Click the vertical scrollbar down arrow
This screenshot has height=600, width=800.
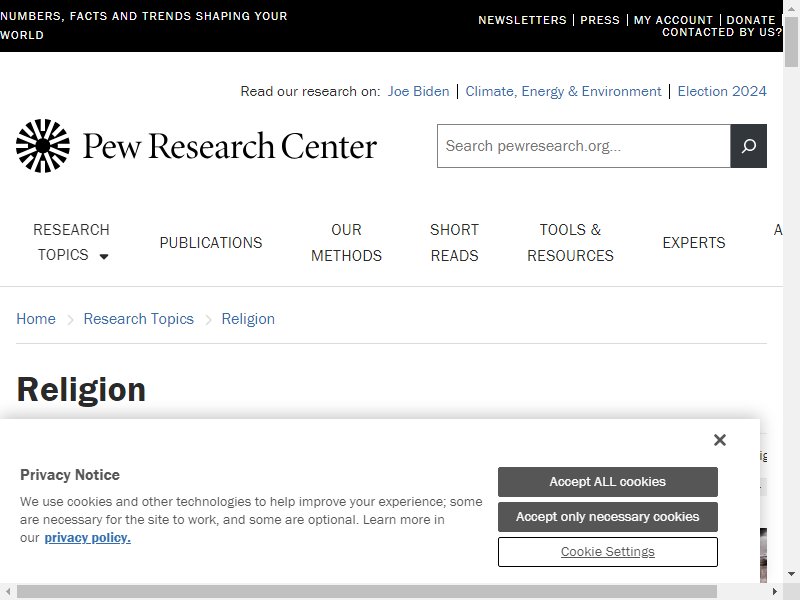[791, 574]
